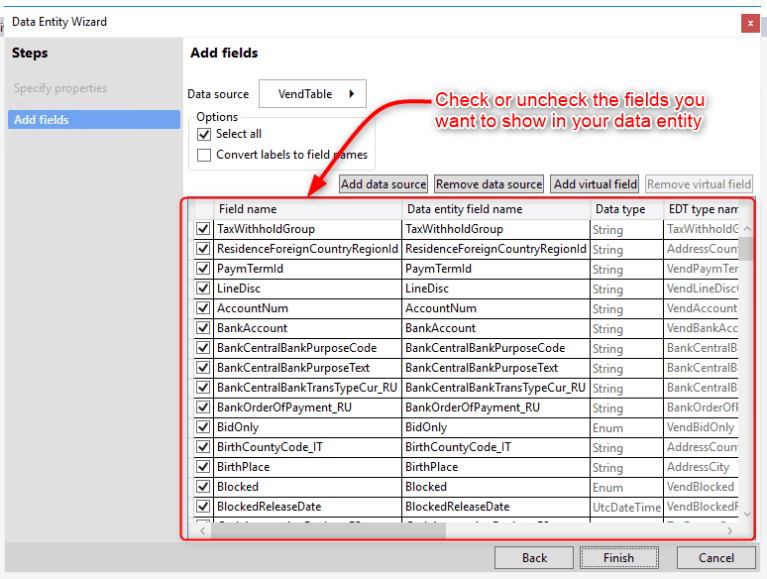This screenshot has width=767, height=579.
Task: Enable Convert labels to field names checkbox
Action: [204, 155]
